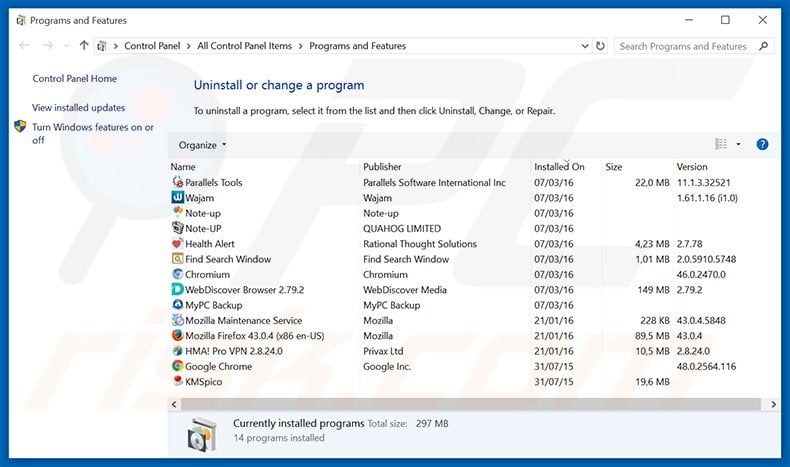Click the Search Programs and Features field
Screen dimensions: 790x467
(x=683, y=46)
